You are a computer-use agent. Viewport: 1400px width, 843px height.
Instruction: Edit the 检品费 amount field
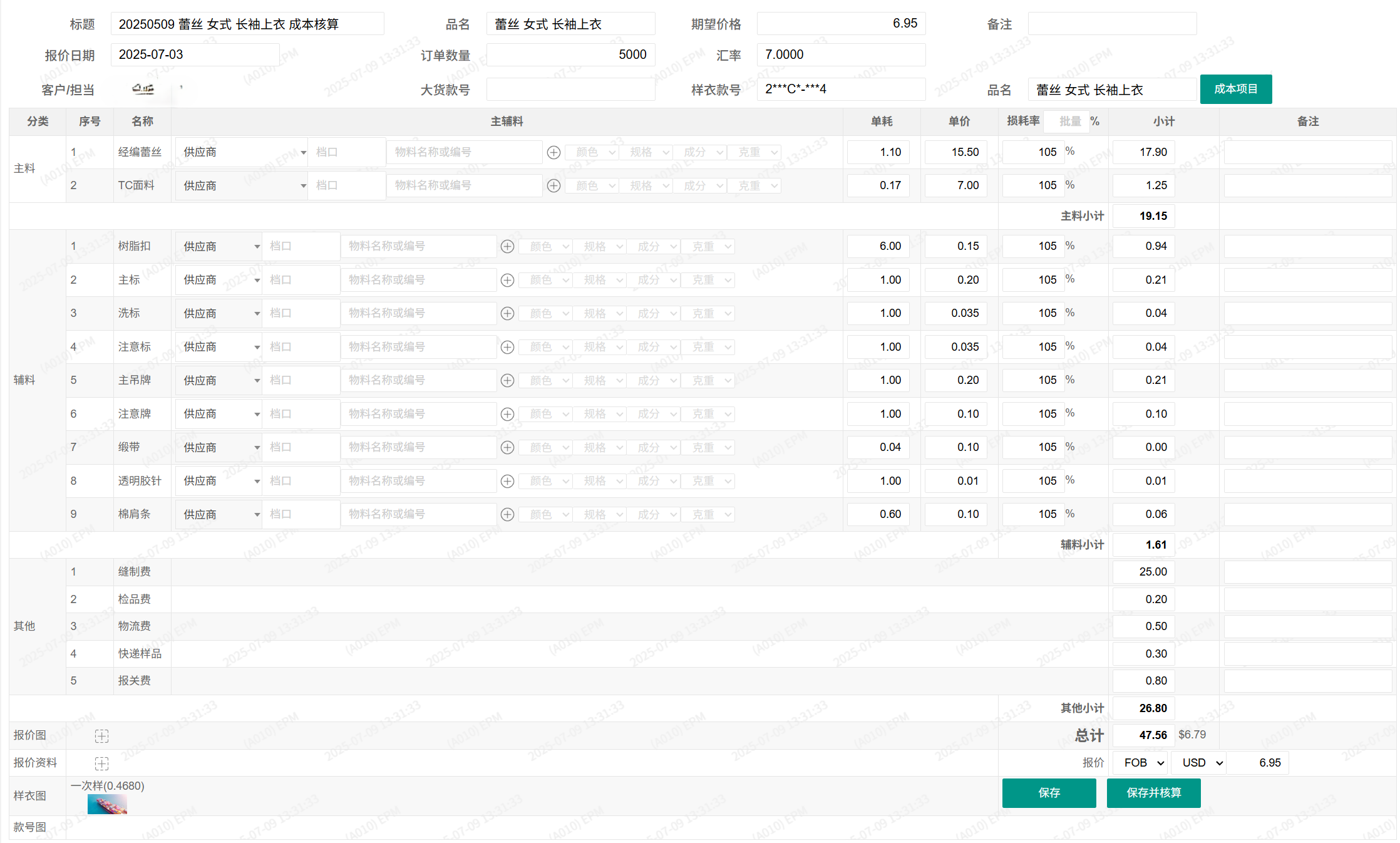click(1144, 599)
